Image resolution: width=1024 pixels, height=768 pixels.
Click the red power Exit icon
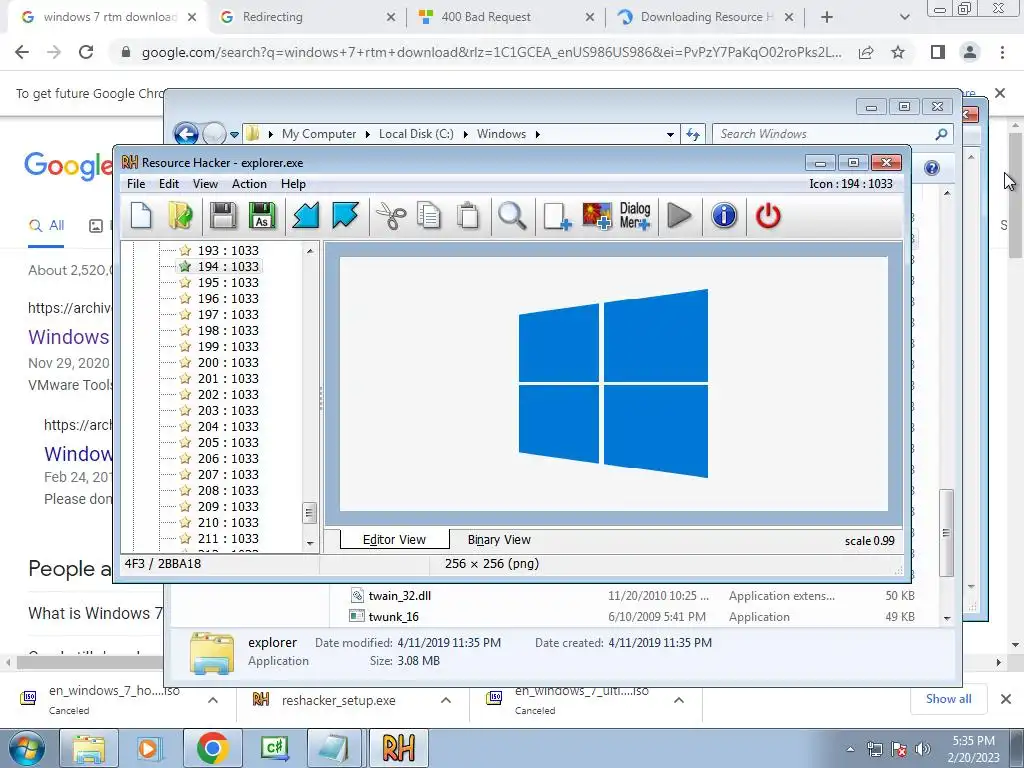coord(768,216)
